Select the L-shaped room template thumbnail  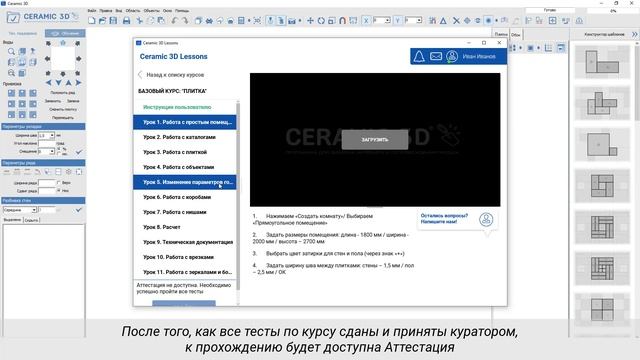pos(602,62)
